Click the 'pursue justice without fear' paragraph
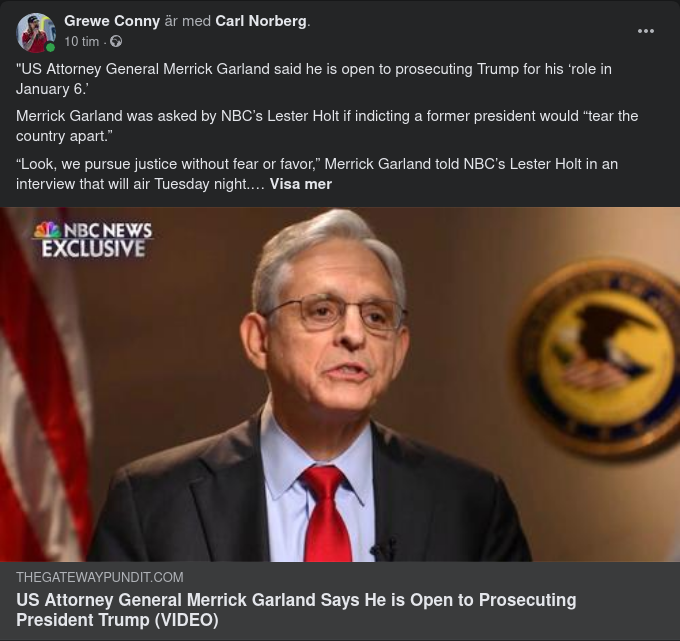The width and height of the screenshot is (680, 641). [317, 174]
